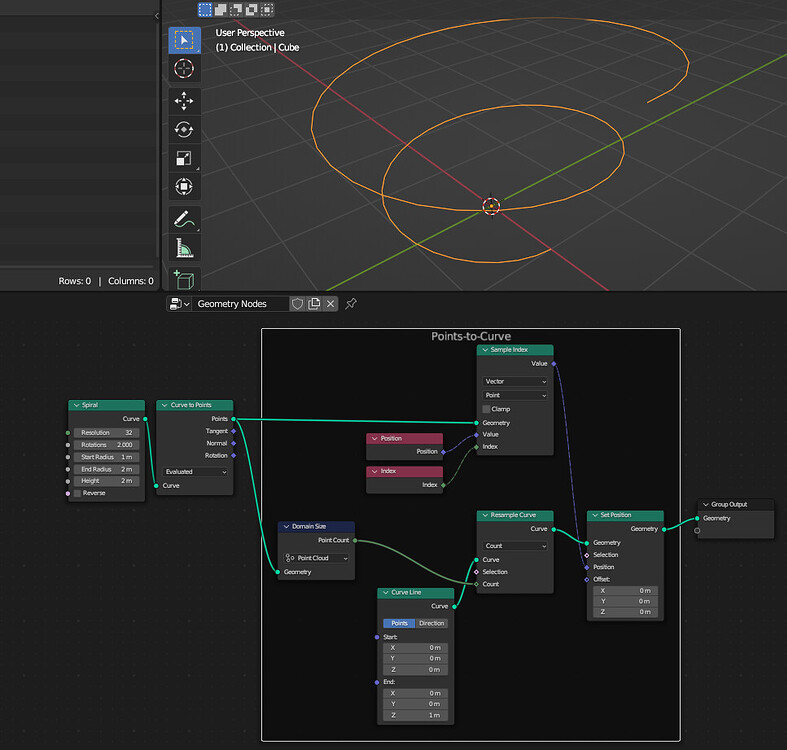Collapse the Sample Index node

tap(485, 350)
